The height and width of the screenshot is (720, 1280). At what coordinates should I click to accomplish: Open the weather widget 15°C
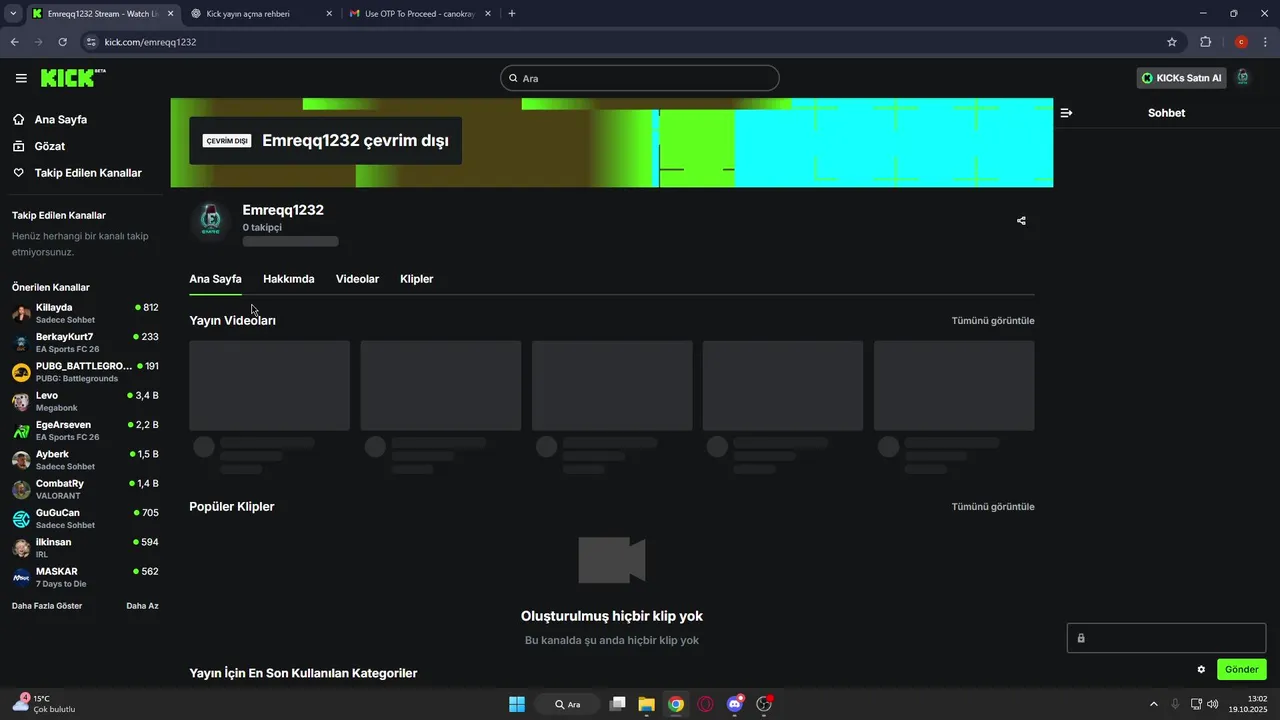[45, 704]
